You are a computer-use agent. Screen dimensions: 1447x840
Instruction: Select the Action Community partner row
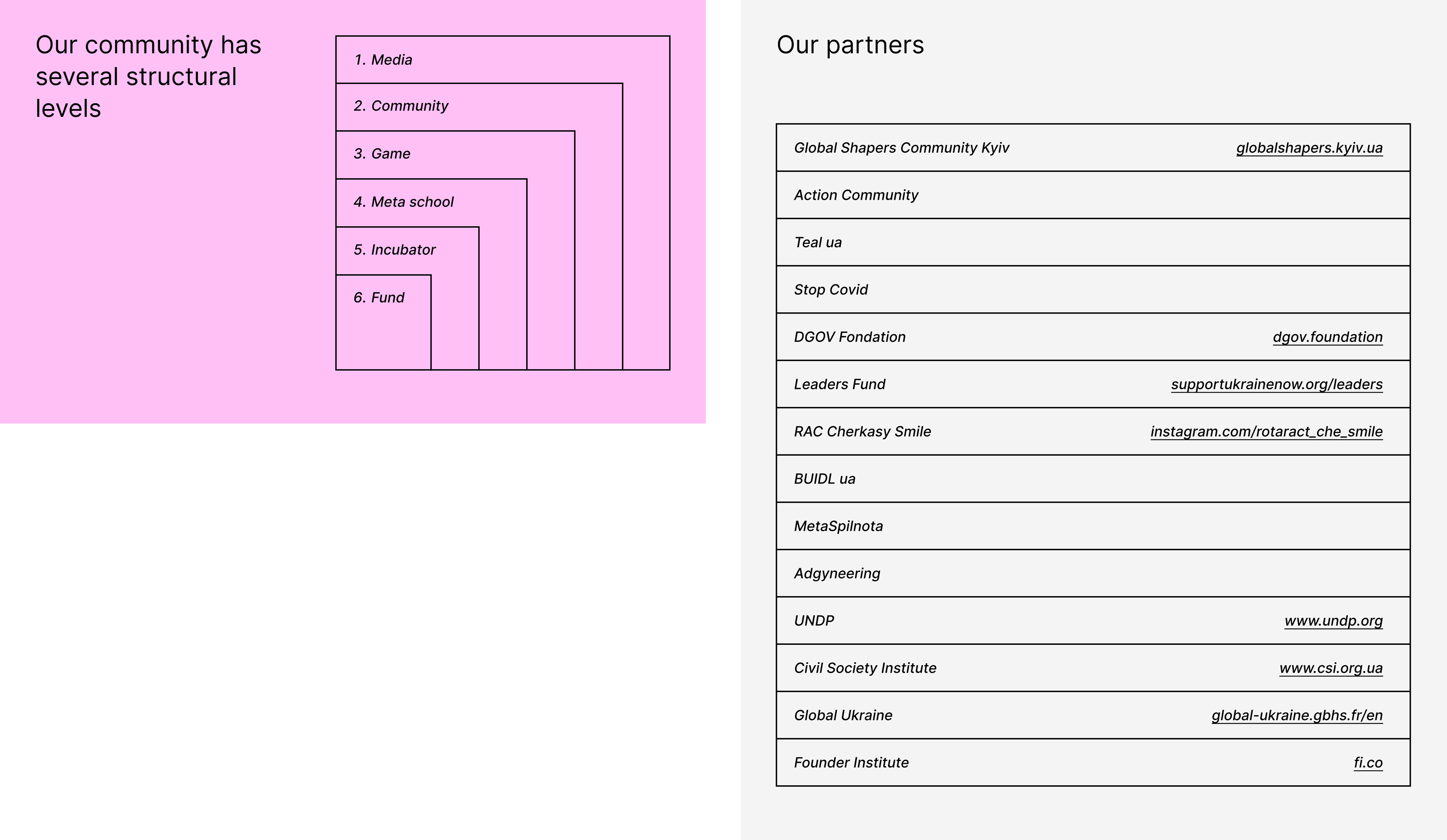1093,195
